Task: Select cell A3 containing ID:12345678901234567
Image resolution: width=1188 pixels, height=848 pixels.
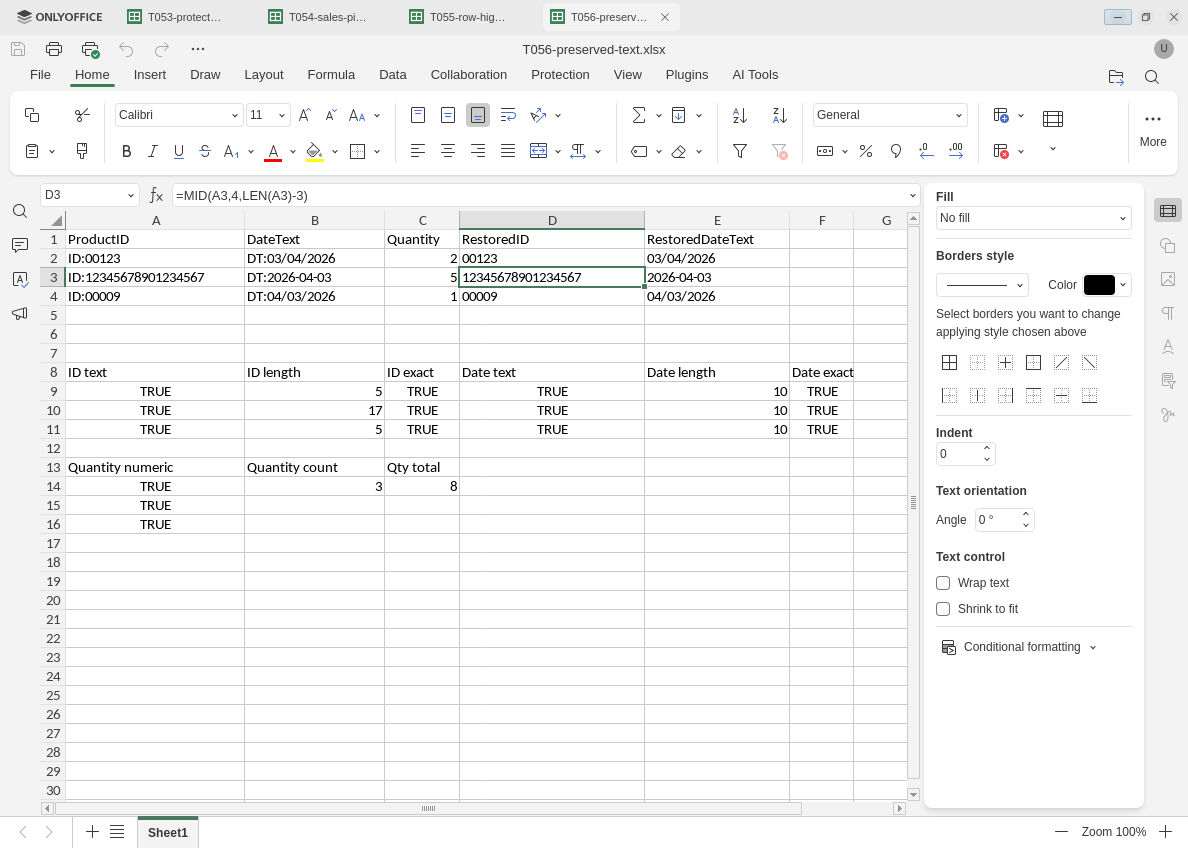Action: [x=155, y=277]
